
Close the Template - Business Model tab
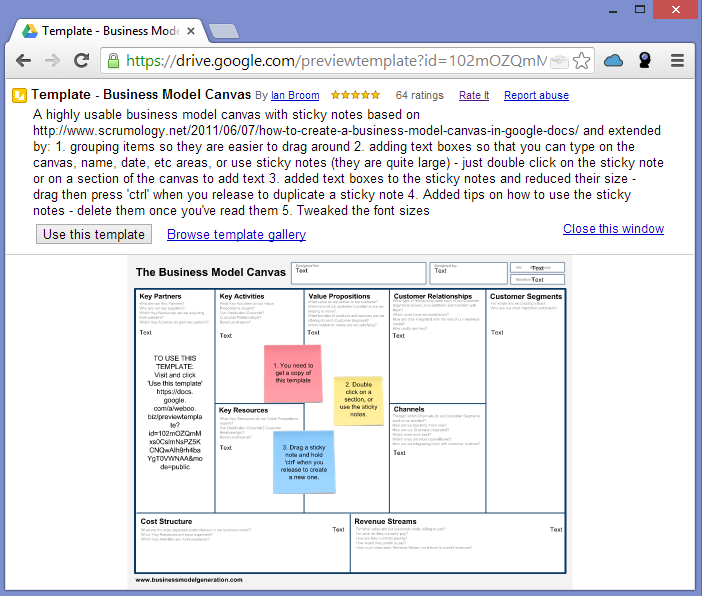[x=191, y=31]
